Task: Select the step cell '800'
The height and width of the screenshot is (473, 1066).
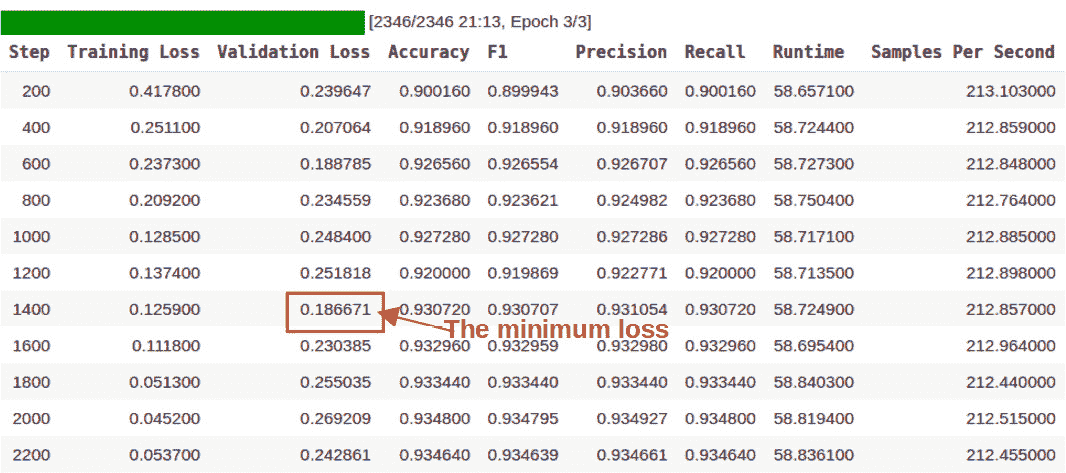Action: (36, 200)
